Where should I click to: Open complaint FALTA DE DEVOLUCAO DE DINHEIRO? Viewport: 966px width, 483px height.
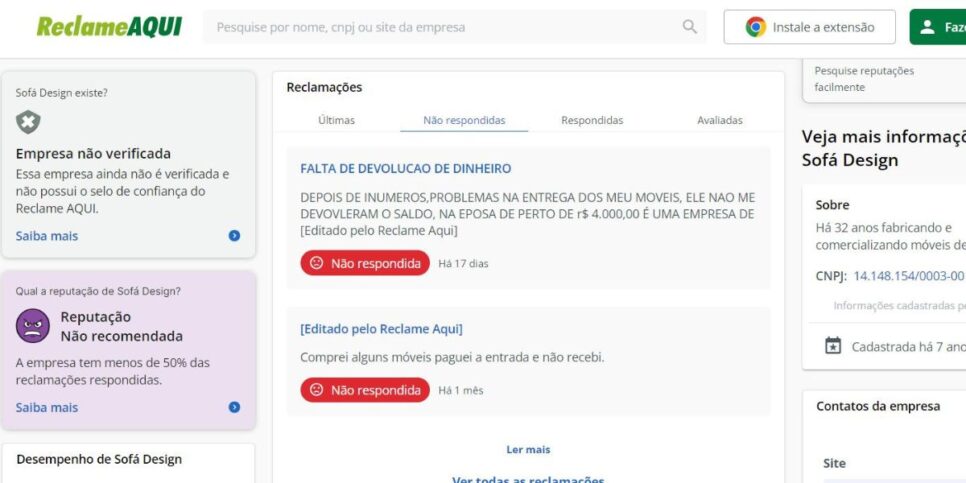click(x=405, y=169)
